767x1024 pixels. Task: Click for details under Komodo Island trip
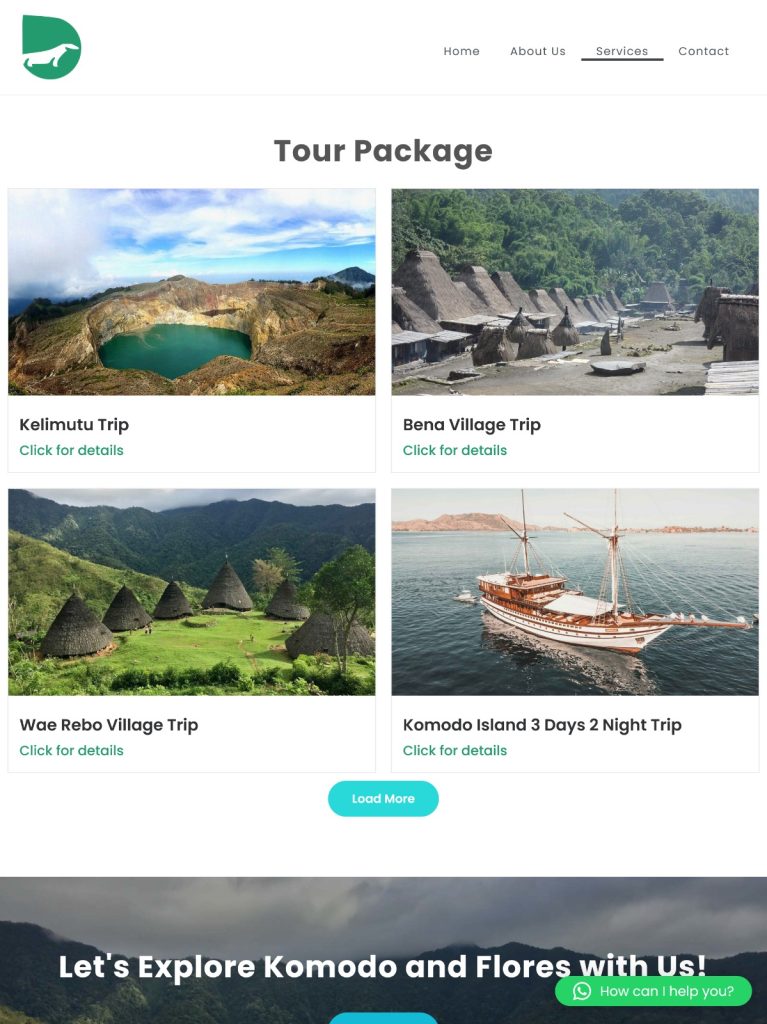(455, 751)
